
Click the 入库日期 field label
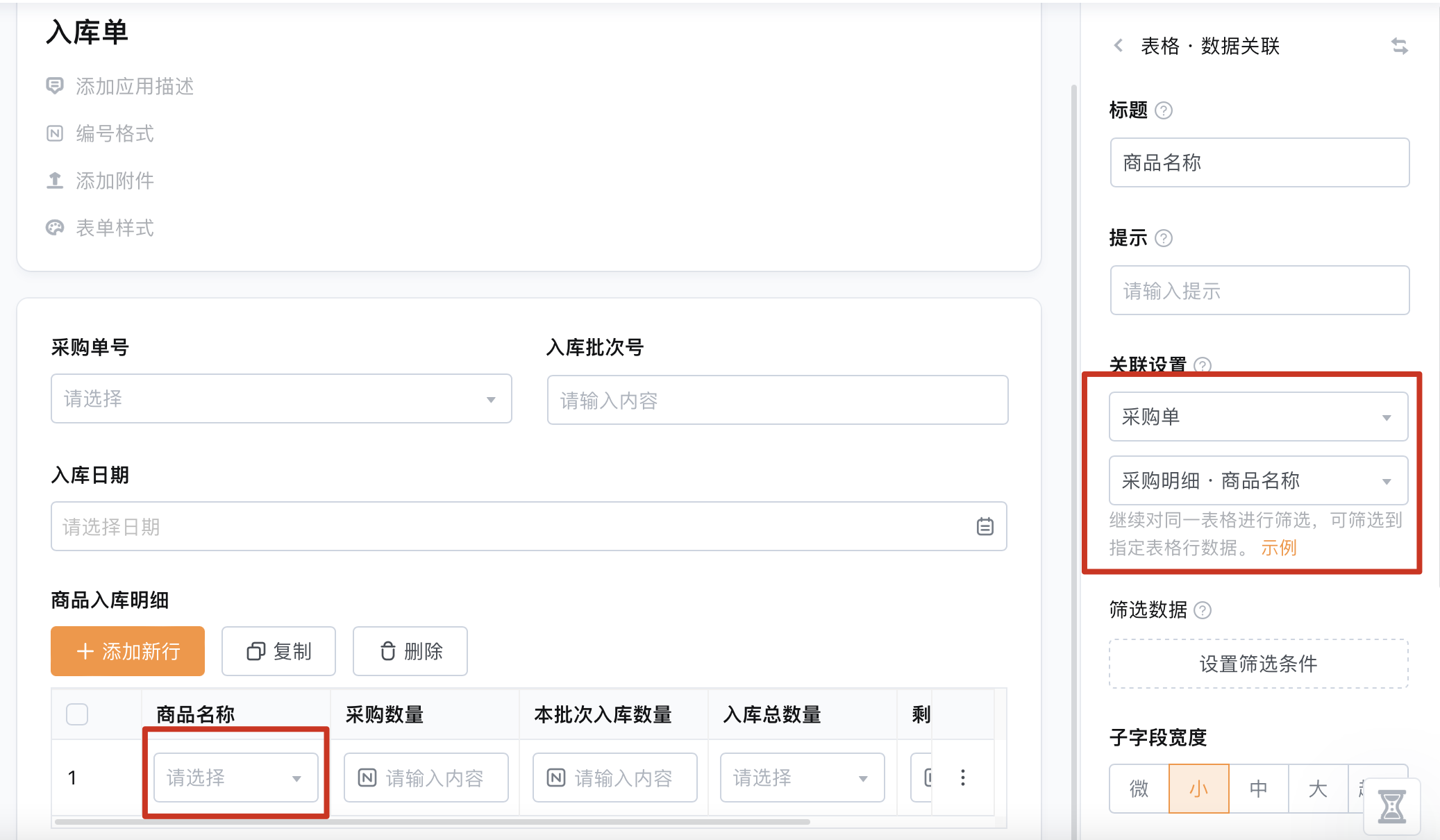(x=90, y=475)
